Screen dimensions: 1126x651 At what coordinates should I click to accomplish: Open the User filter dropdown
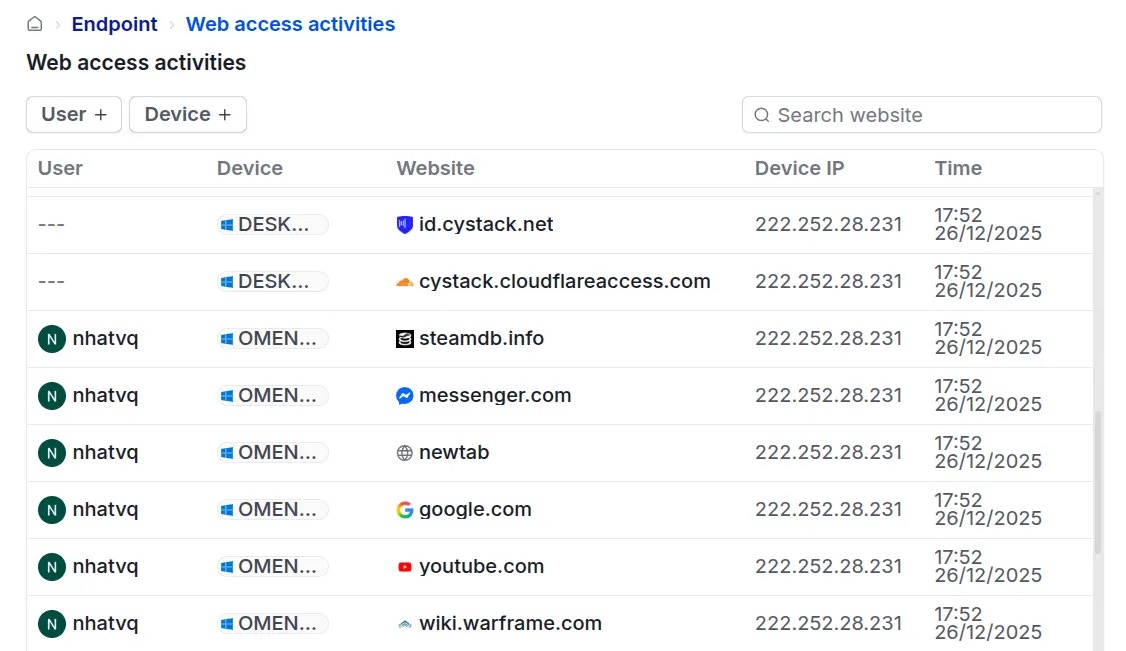(x=73, y=114)
